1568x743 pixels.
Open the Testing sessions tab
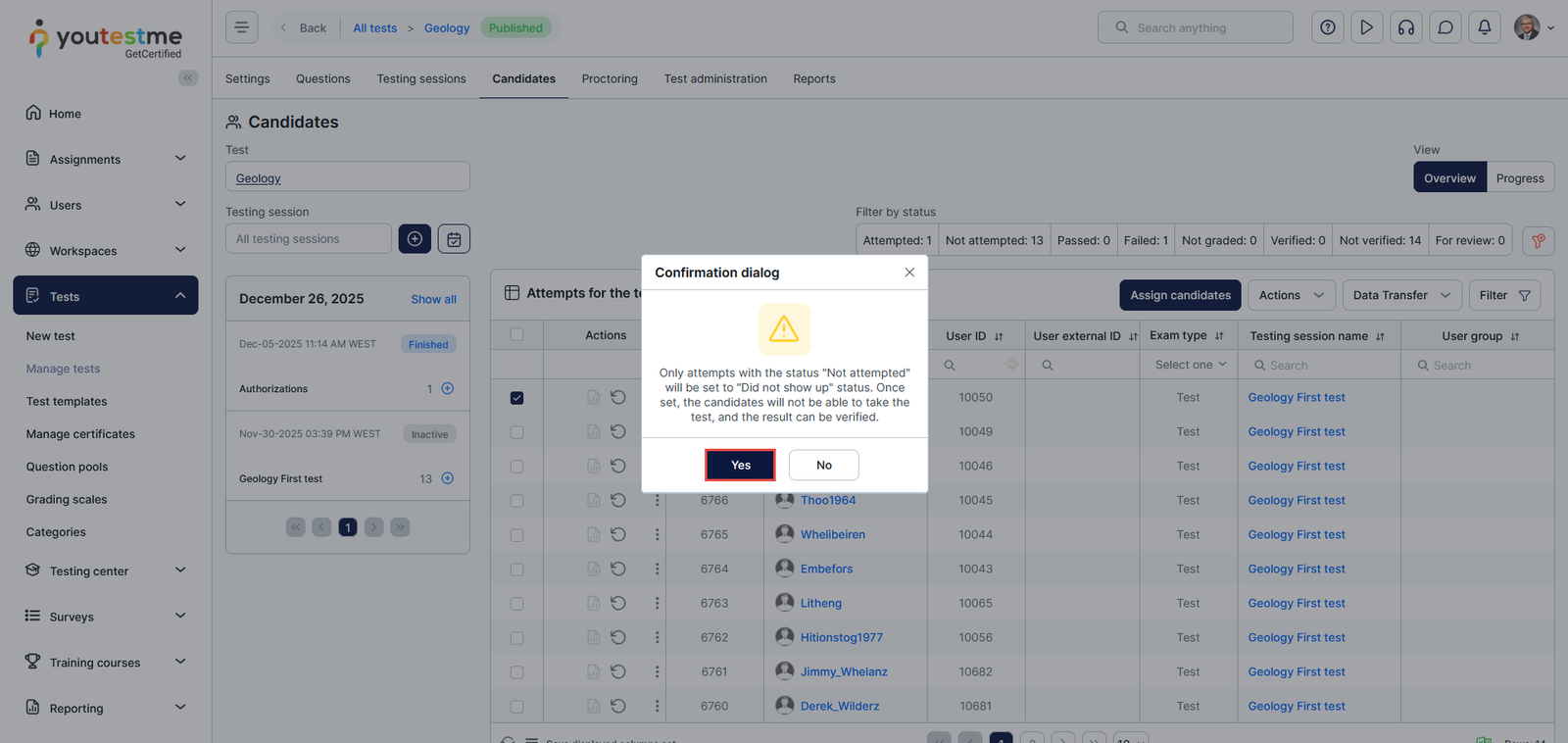(421, 78)
